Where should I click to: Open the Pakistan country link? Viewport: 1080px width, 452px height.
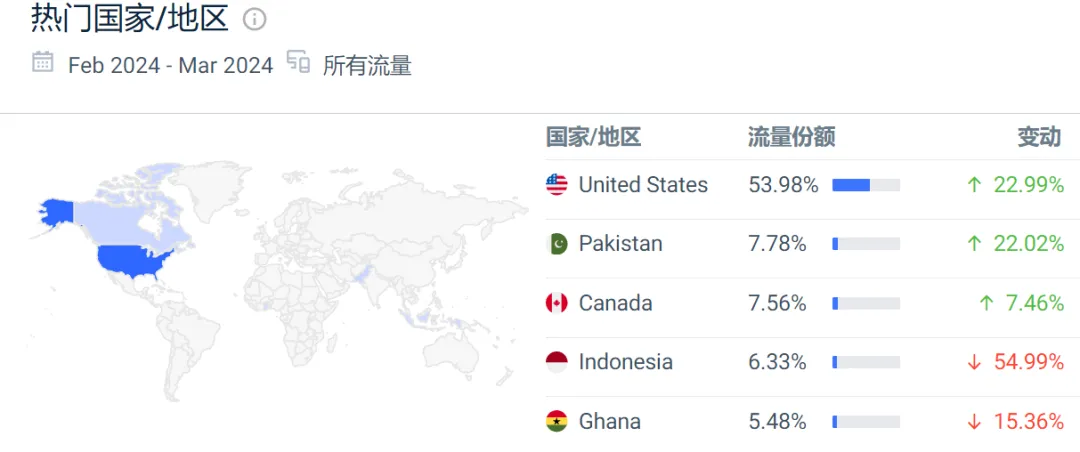coord(621,243)
